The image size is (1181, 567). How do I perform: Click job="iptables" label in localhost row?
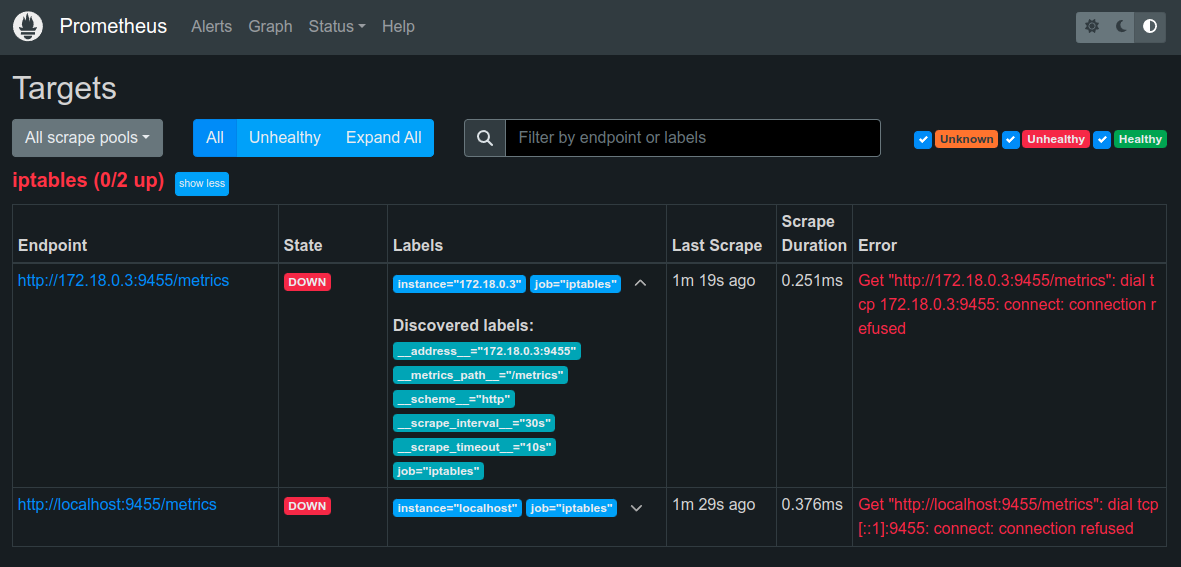coord(571,508)
